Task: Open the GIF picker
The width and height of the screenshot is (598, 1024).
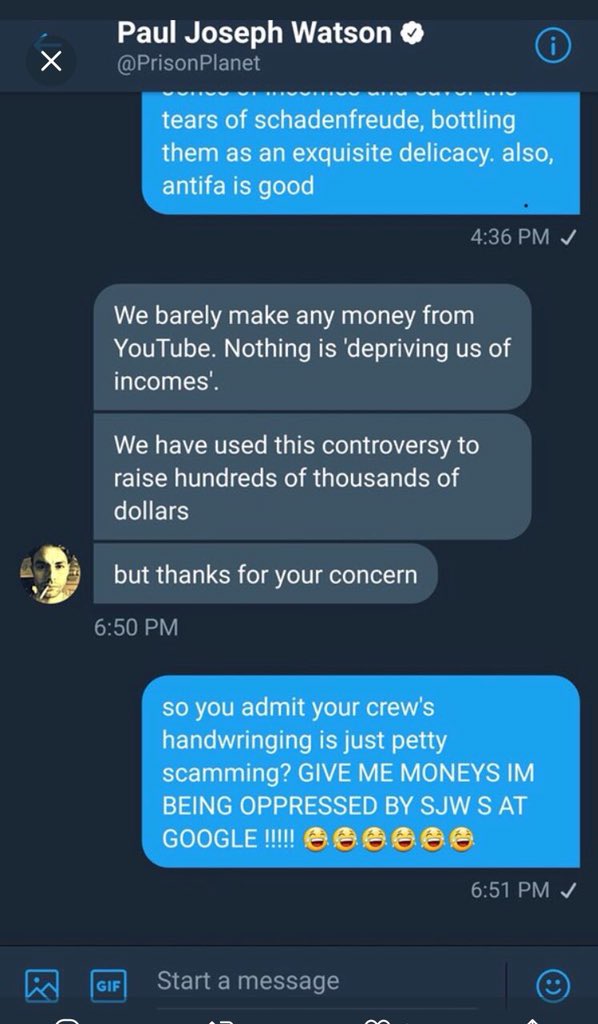Action: coord(109,985)
